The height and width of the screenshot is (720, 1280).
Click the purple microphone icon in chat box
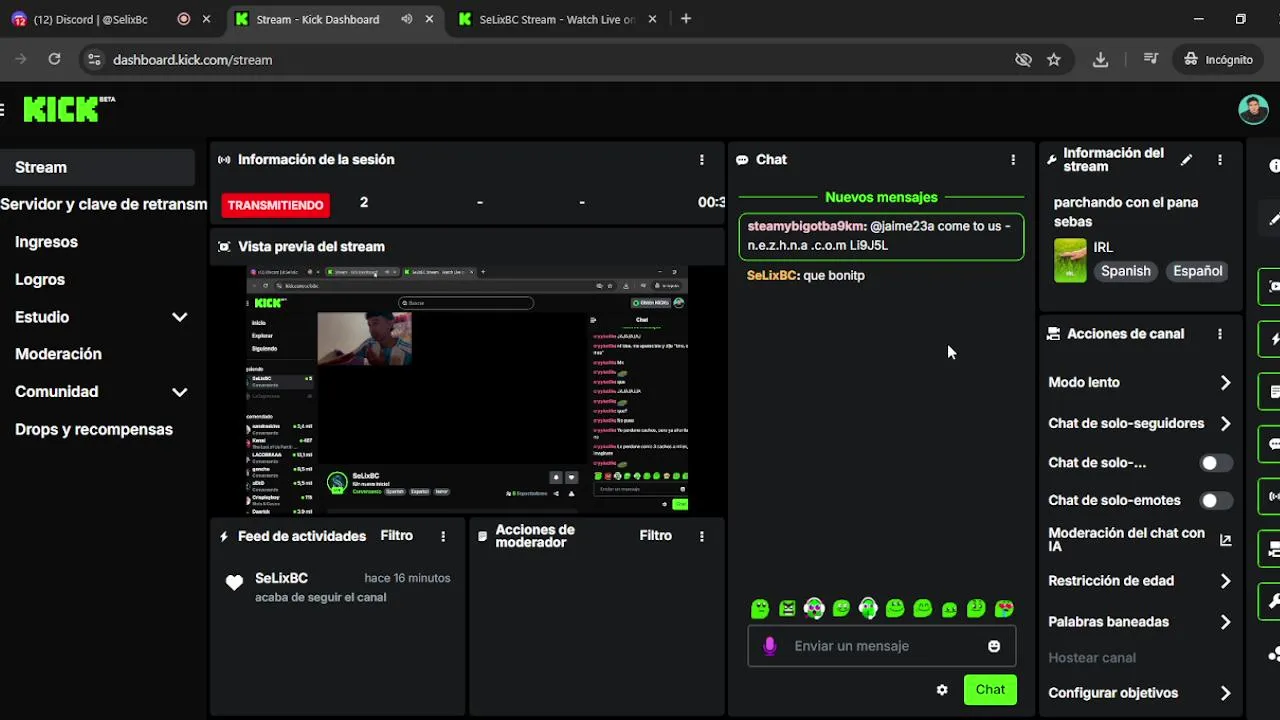coord(769,646)
